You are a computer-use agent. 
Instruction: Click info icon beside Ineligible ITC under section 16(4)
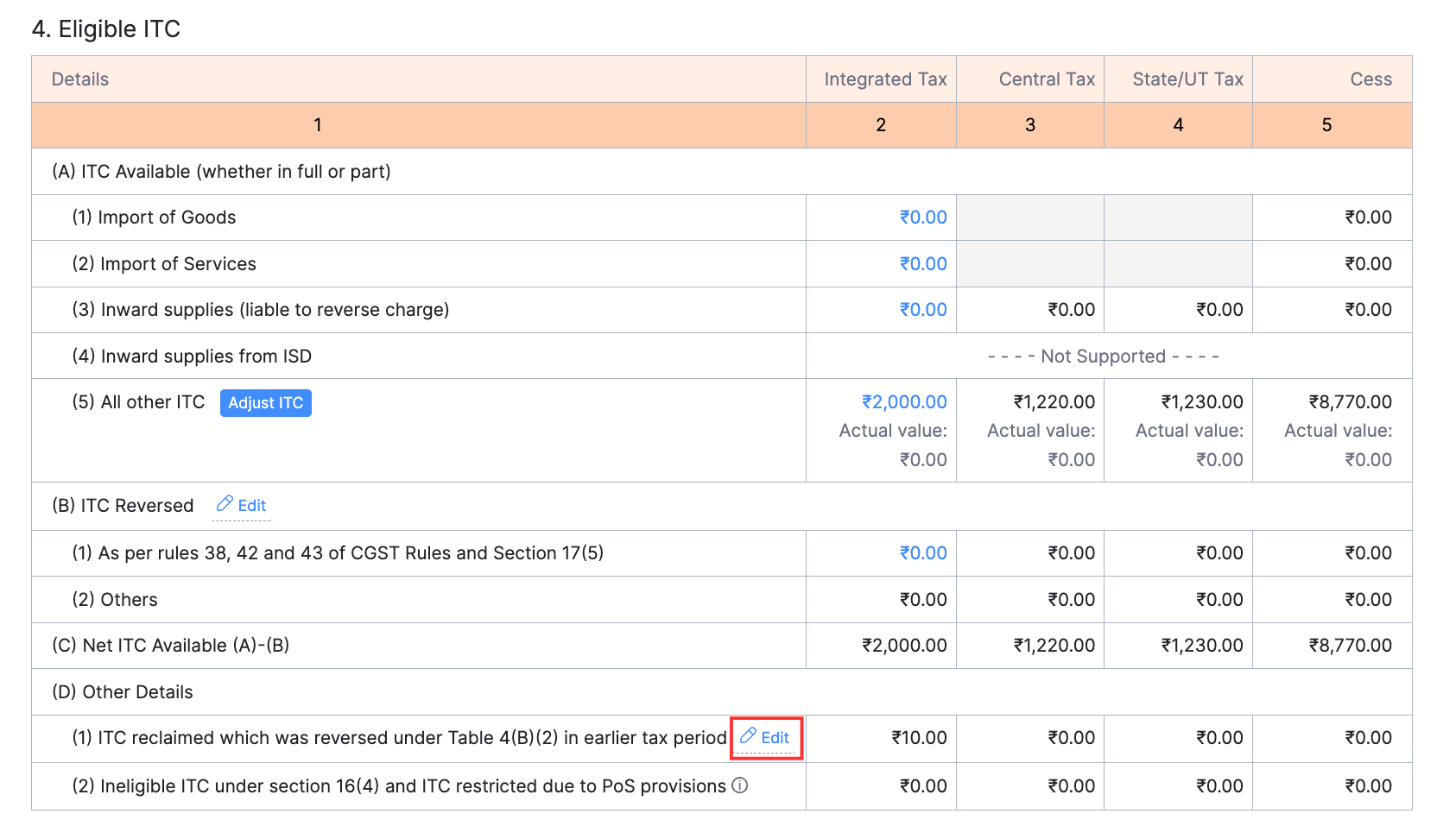pos(740,785)
